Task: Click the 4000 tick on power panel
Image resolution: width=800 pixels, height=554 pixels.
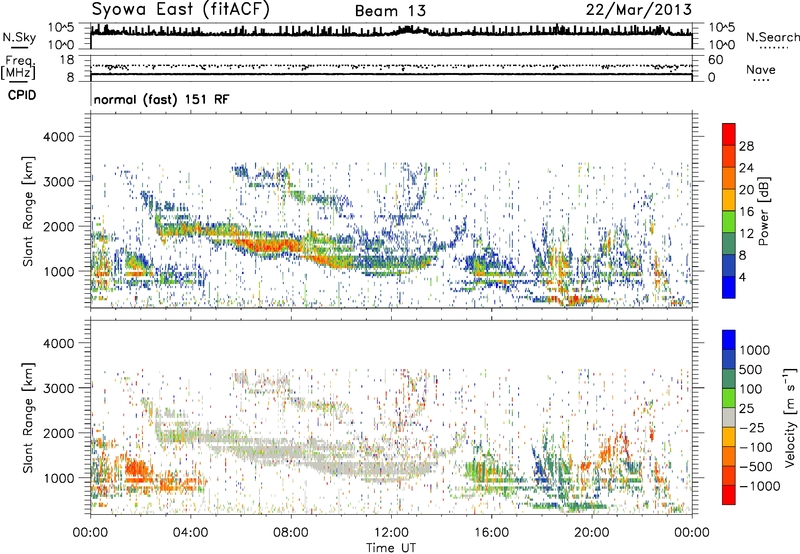Action: (x=59, y=137)
